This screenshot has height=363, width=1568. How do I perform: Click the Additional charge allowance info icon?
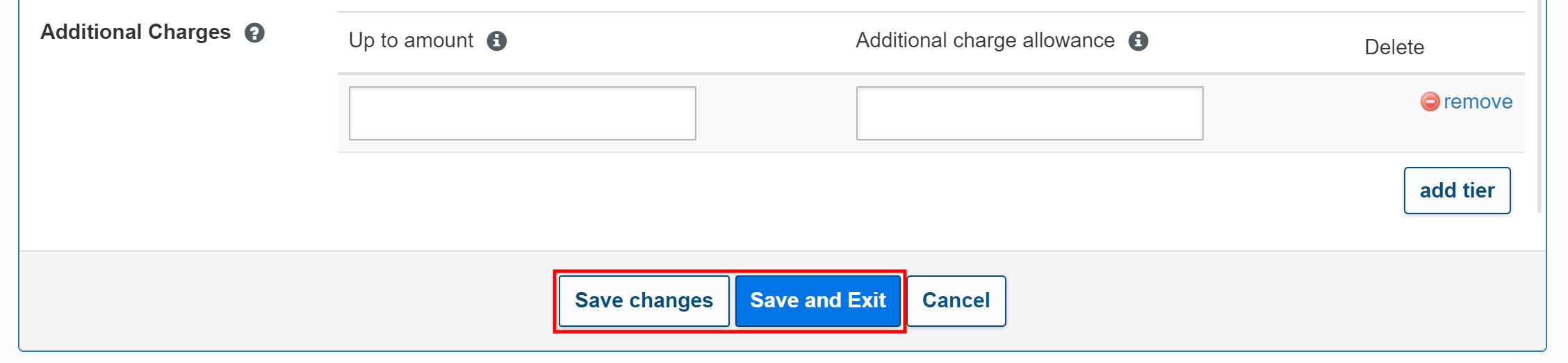(1138, 41)
